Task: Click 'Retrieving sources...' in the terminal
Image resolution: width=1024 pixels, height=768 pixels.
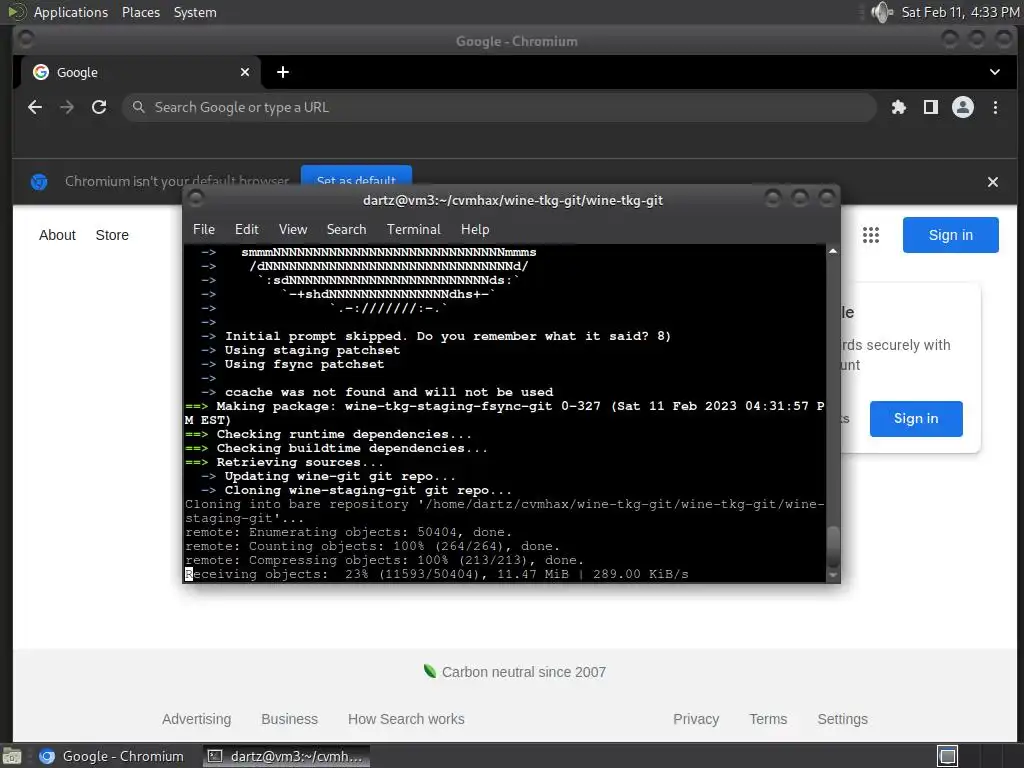Action: click(300, 462)
